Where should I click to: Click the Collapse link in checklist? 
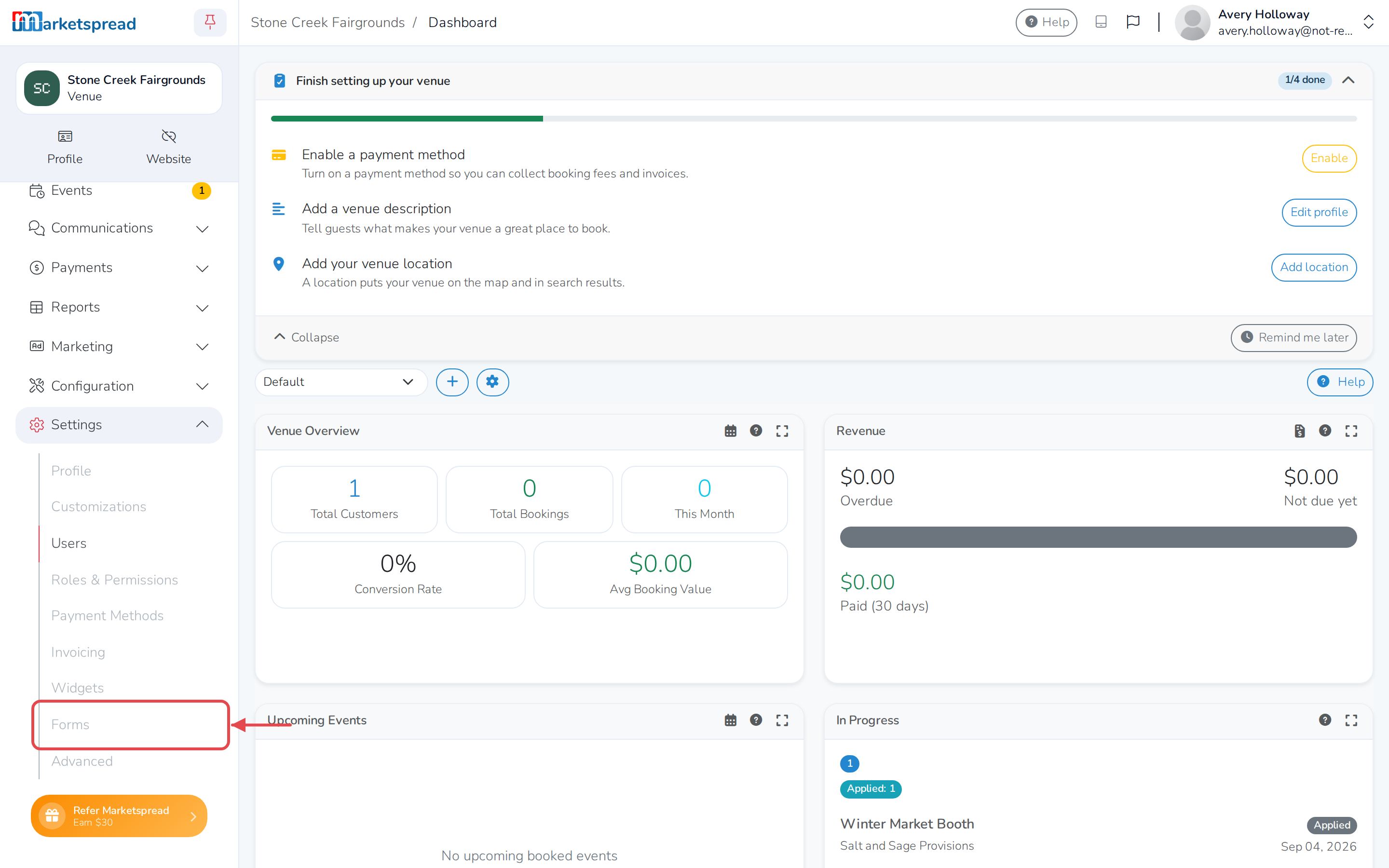point(307,338)
